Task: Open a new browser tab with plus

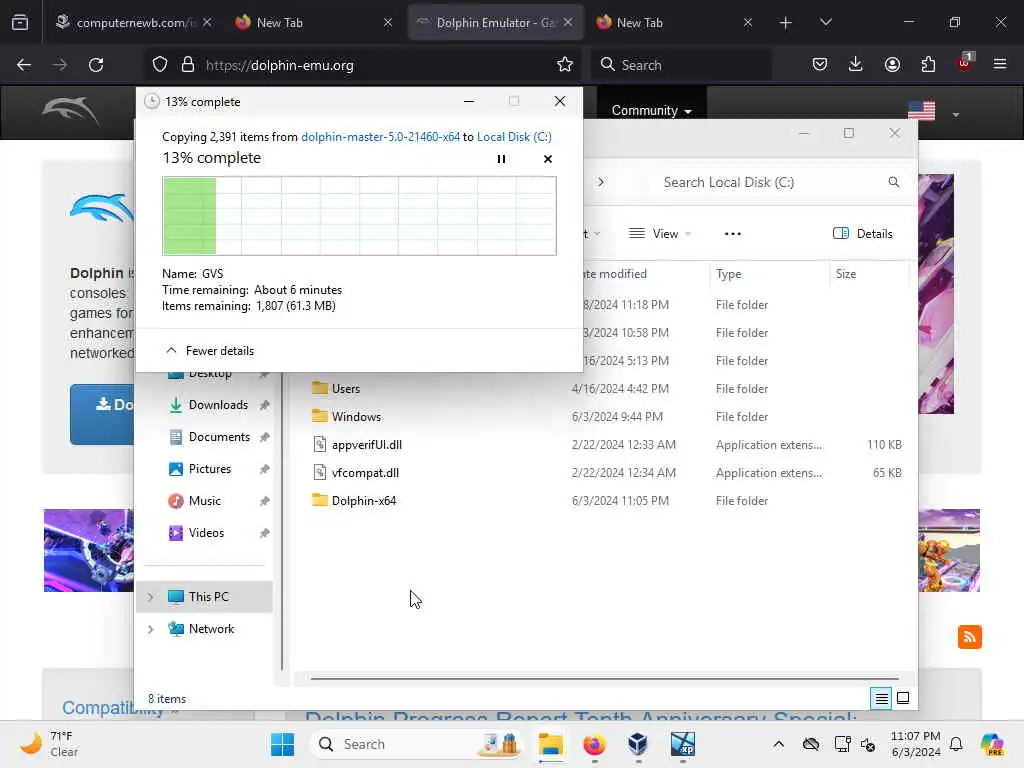Action: point(786,22)
